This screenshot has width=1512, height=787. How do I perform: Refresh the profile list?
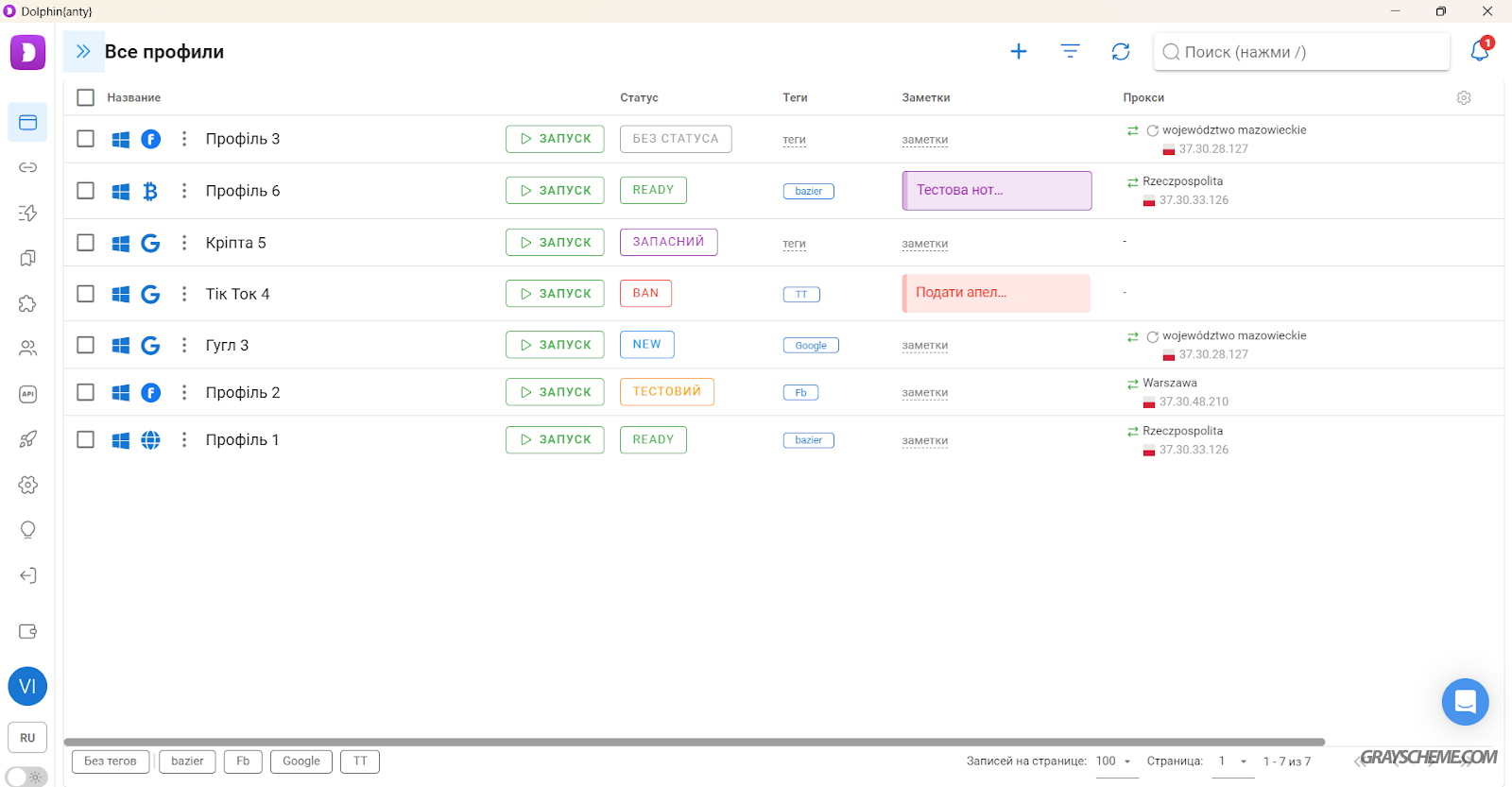1121,52
